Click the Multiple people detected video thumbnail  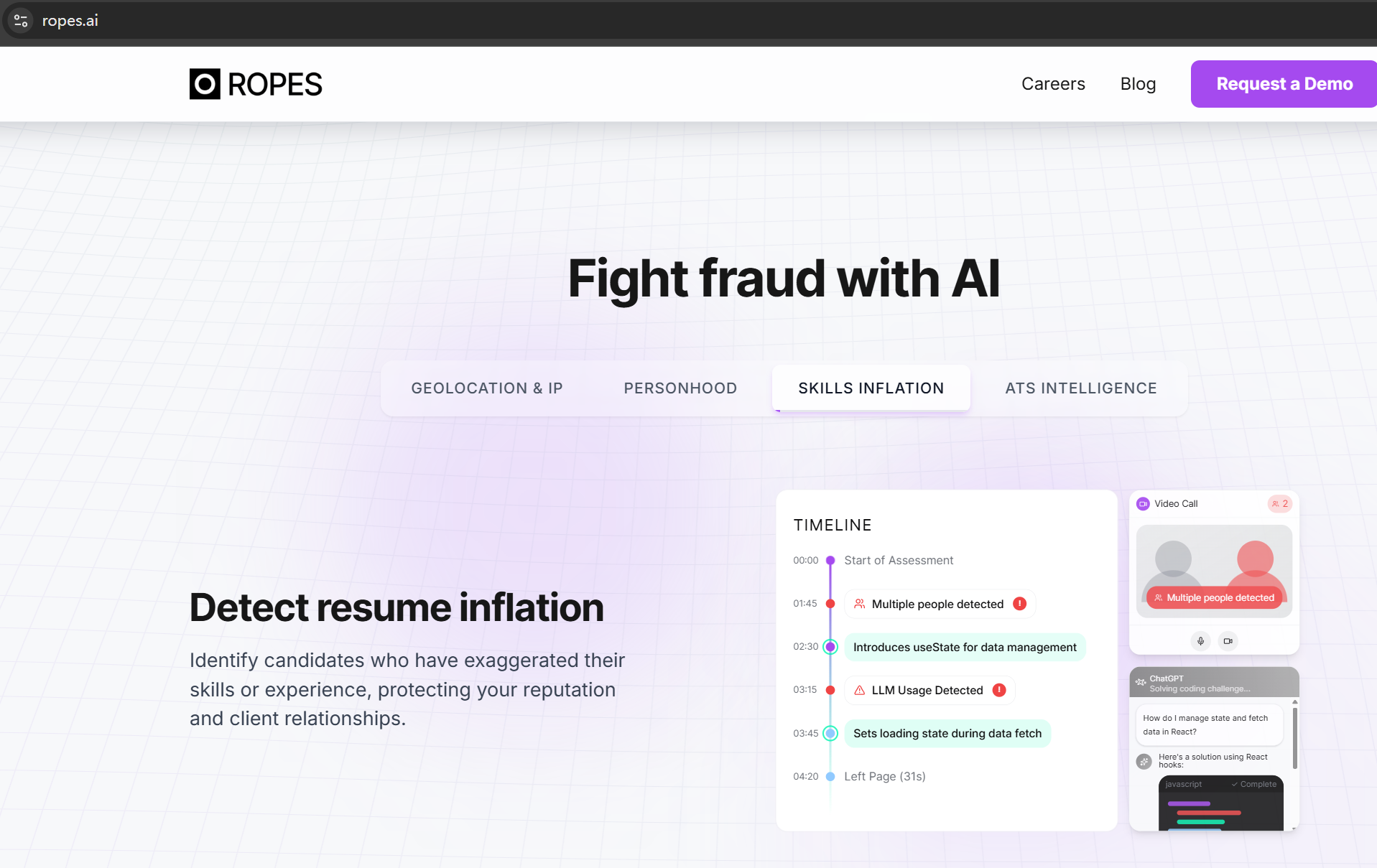(x=1214, y=571)
